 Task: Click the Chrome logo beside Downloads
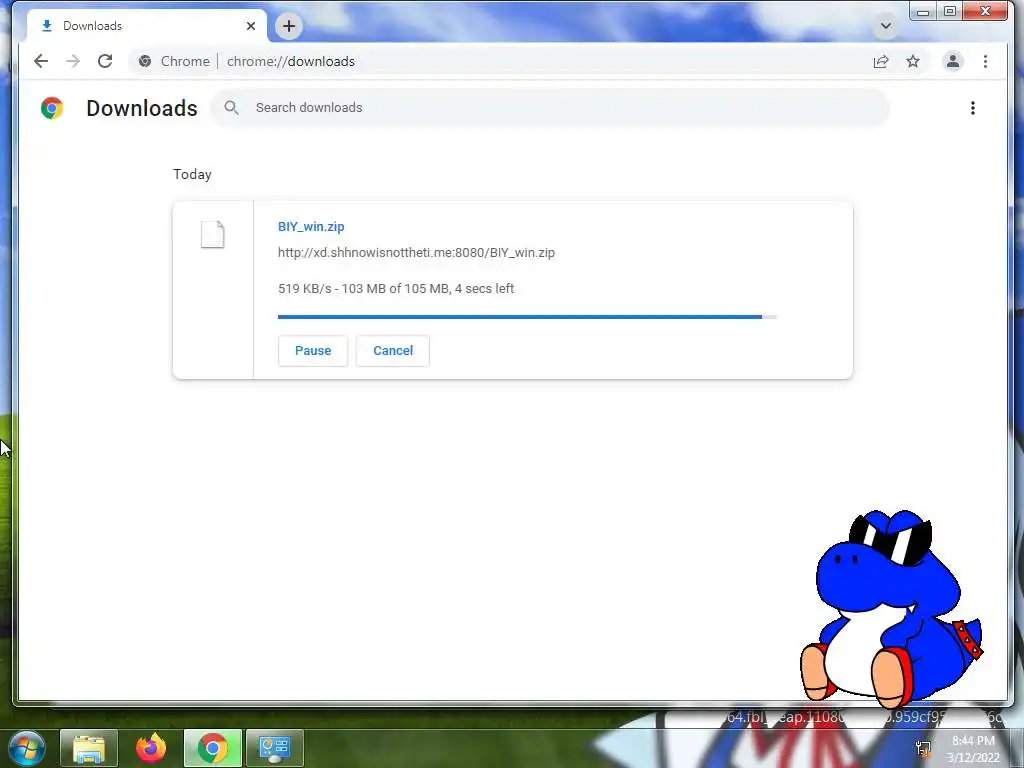click(52, 108)
